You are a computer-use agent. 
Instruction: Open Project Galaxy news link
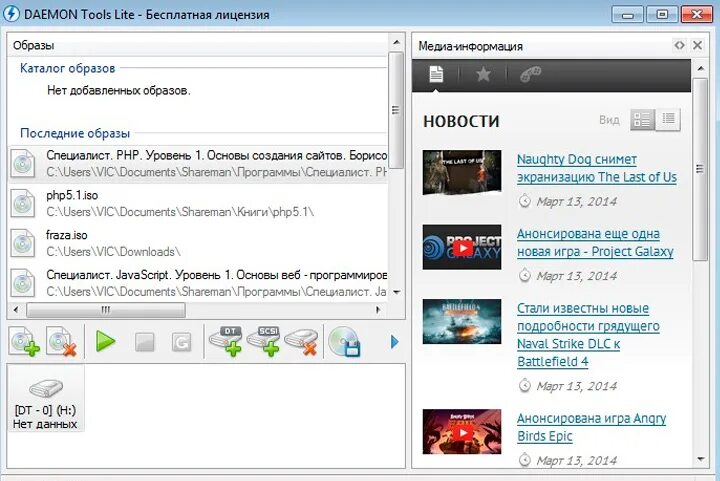(x=595, y=243)
